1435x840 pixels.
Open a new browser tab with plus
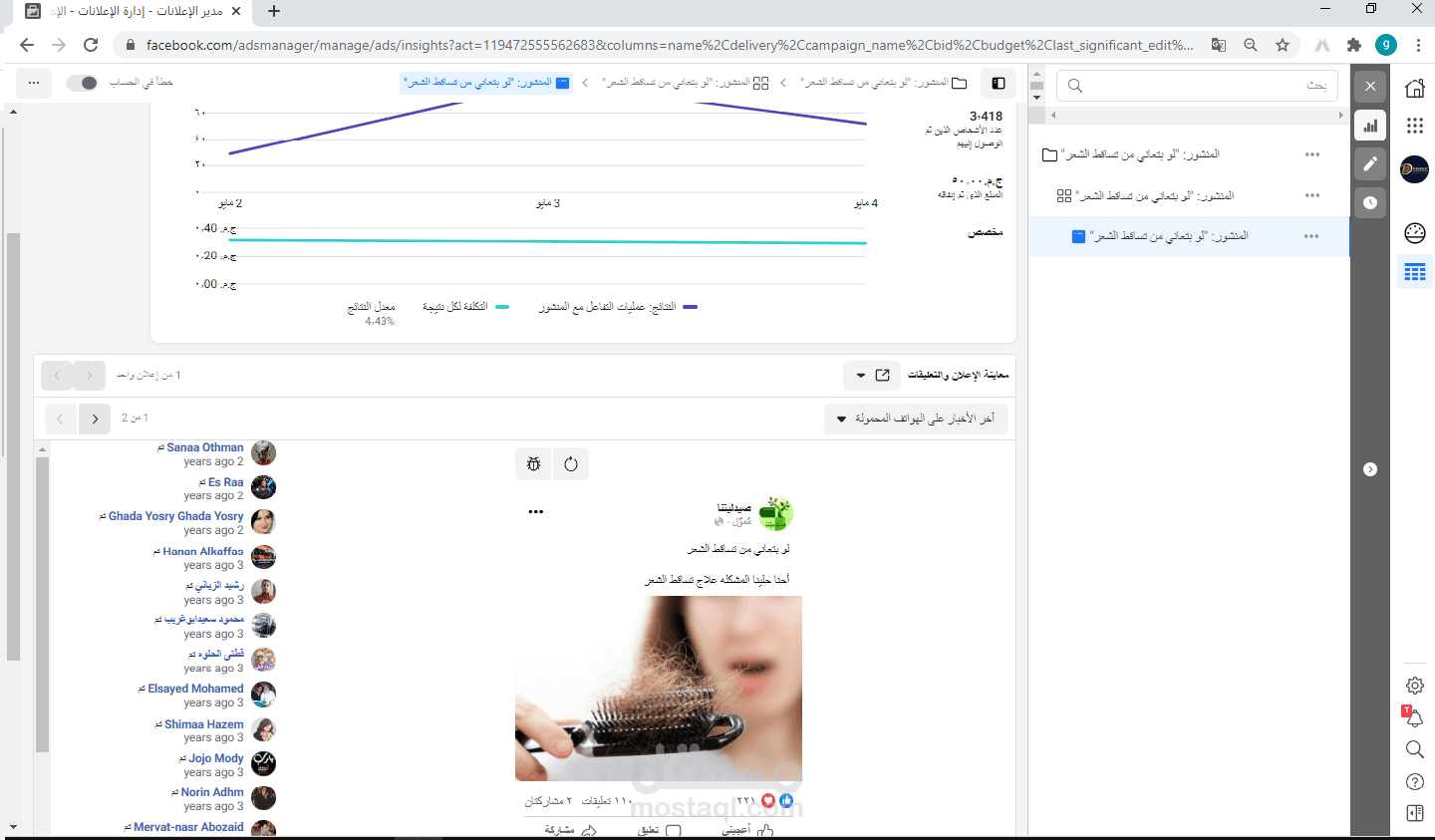(274, 11)
